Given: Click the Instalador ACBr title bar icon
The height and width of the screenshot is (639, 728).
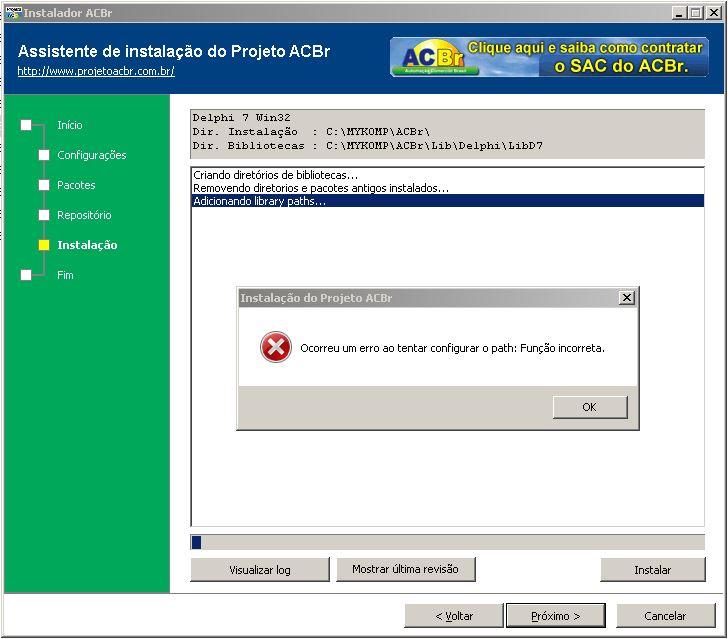Looking at the screenshot, I should [13, 13].
